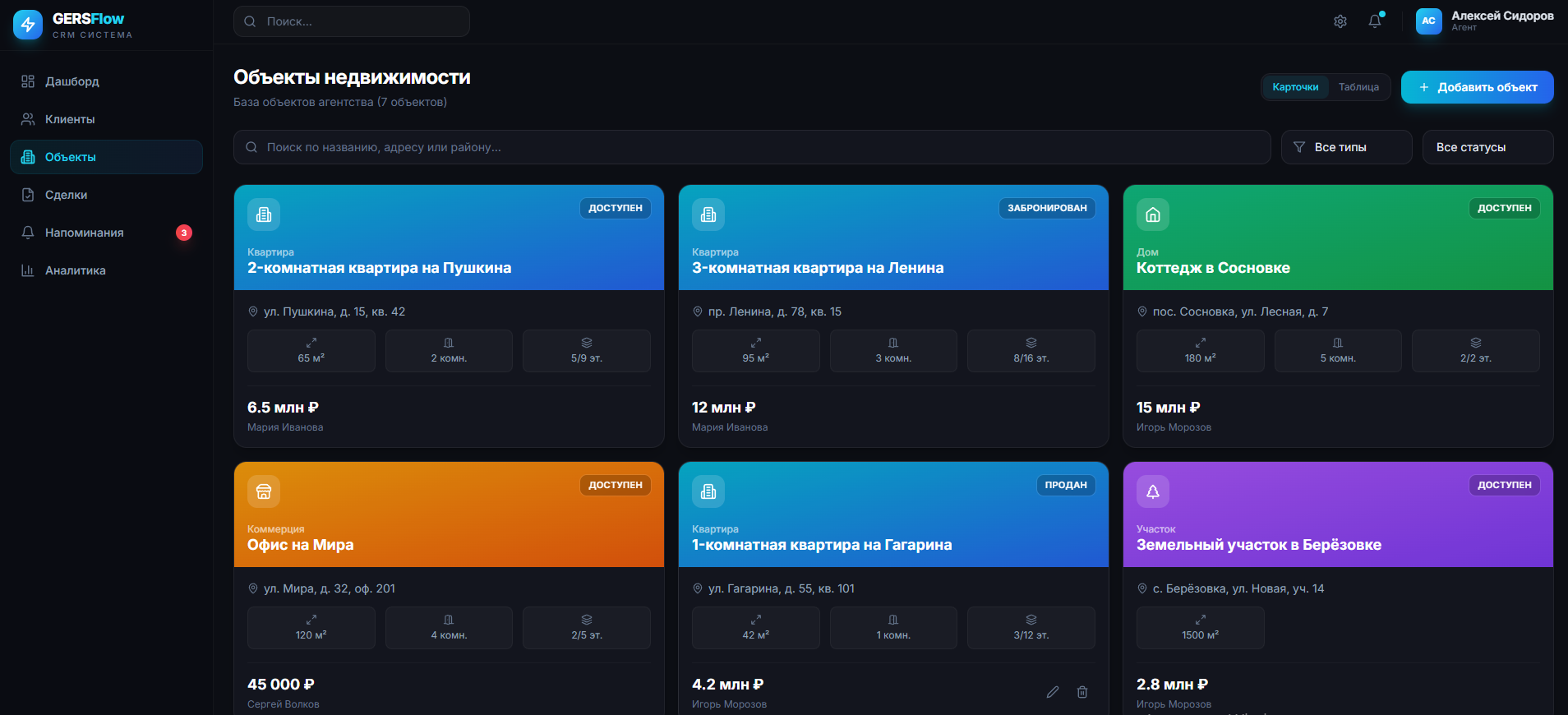This screenshot has width=1568, height=715.
Task: Expand the Все типы filter
Action: (1346, 147)
